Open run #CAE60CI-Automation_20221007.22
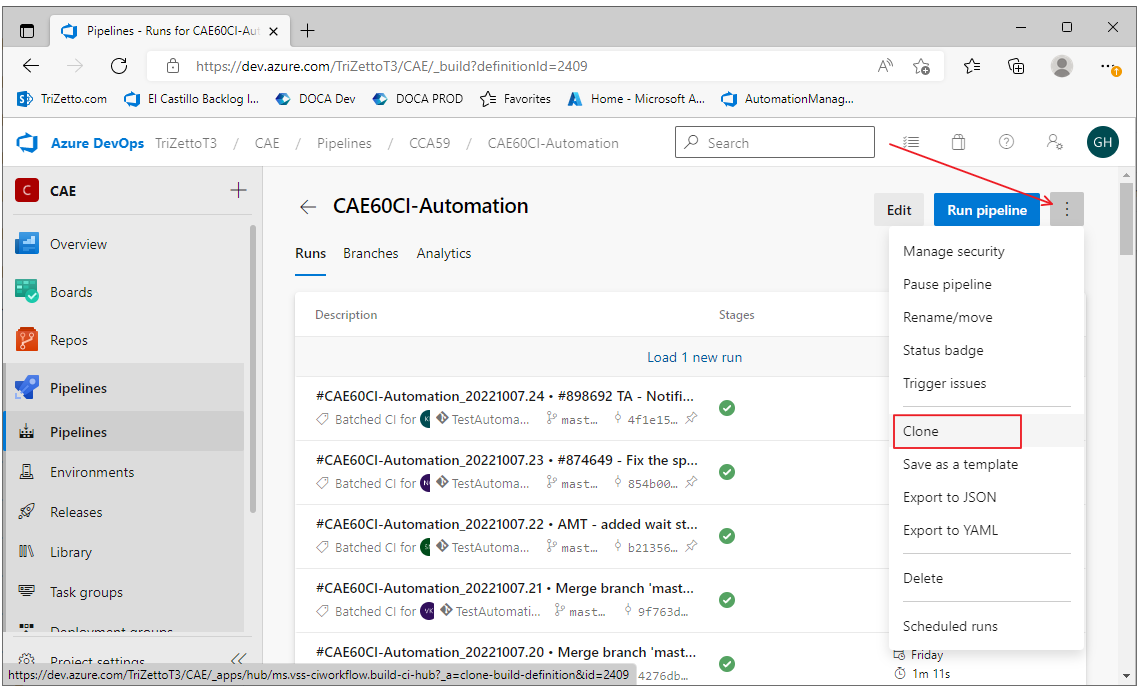 507,524
